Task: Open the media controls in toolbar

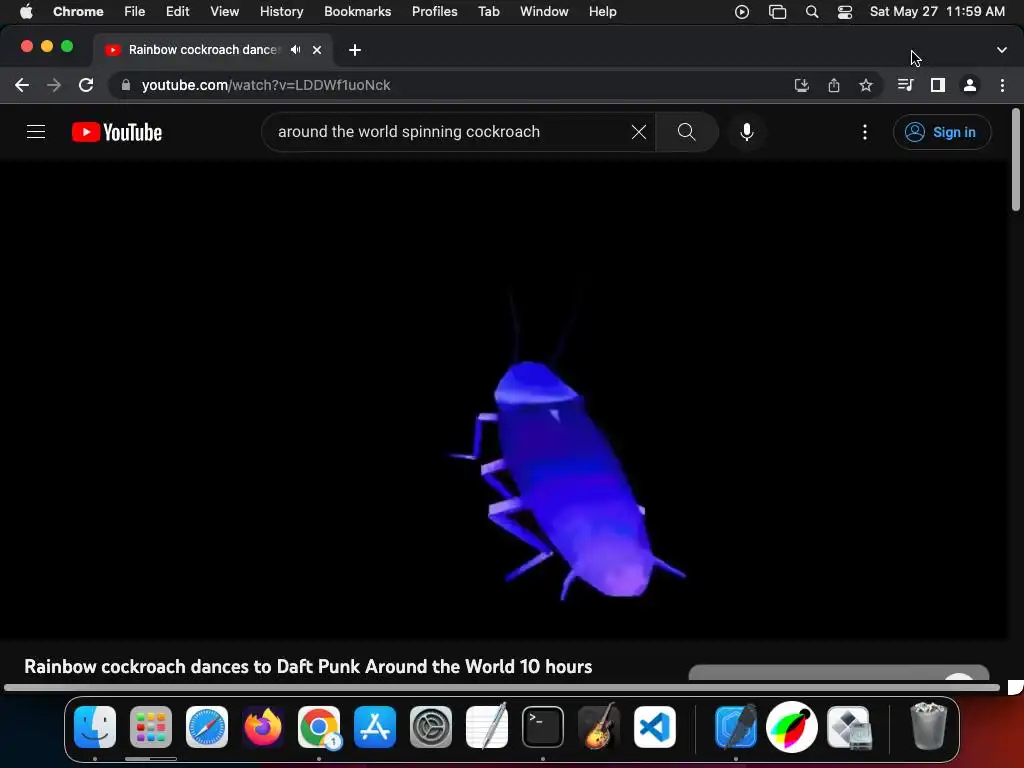Action: click(905, 85)
